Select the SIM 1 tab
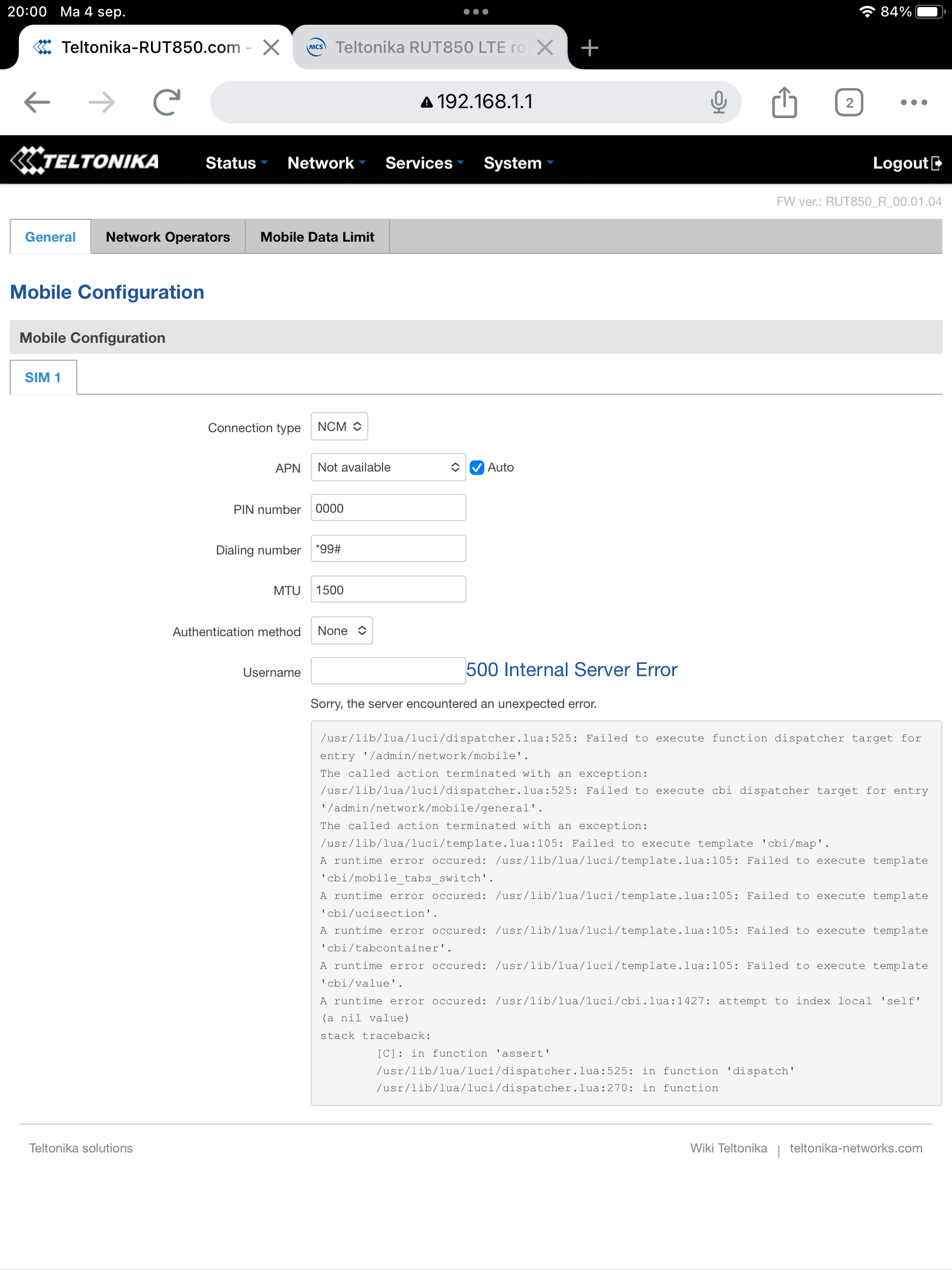 click(43, 377)
